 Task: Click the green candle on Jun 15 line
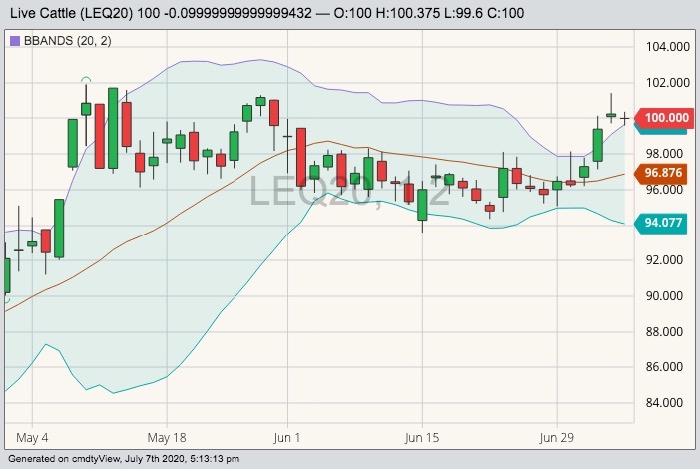tap(422, 205)
